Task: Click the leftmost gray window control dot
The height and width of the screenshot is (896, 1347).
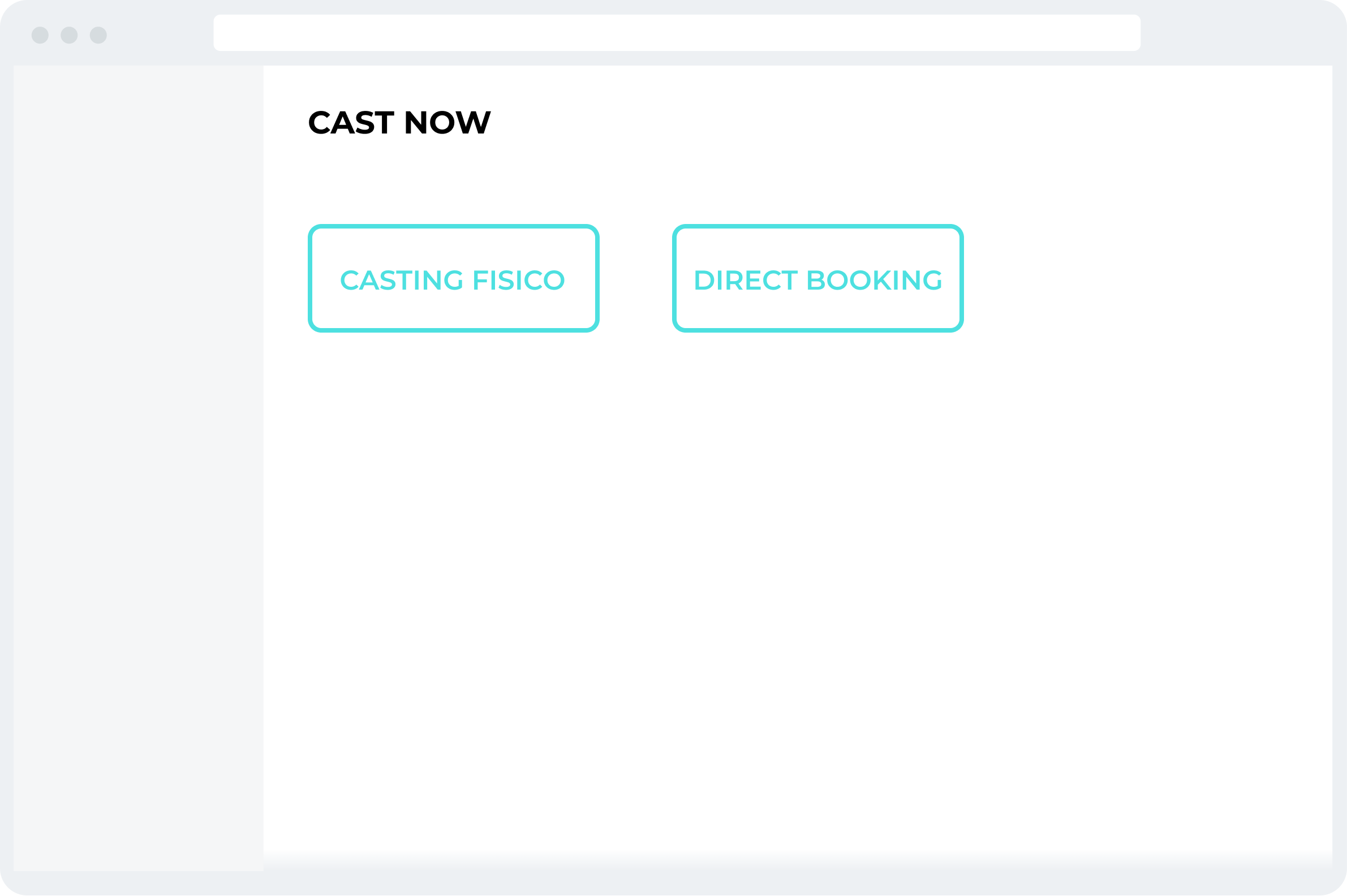Action: click(x=40, y=35)
